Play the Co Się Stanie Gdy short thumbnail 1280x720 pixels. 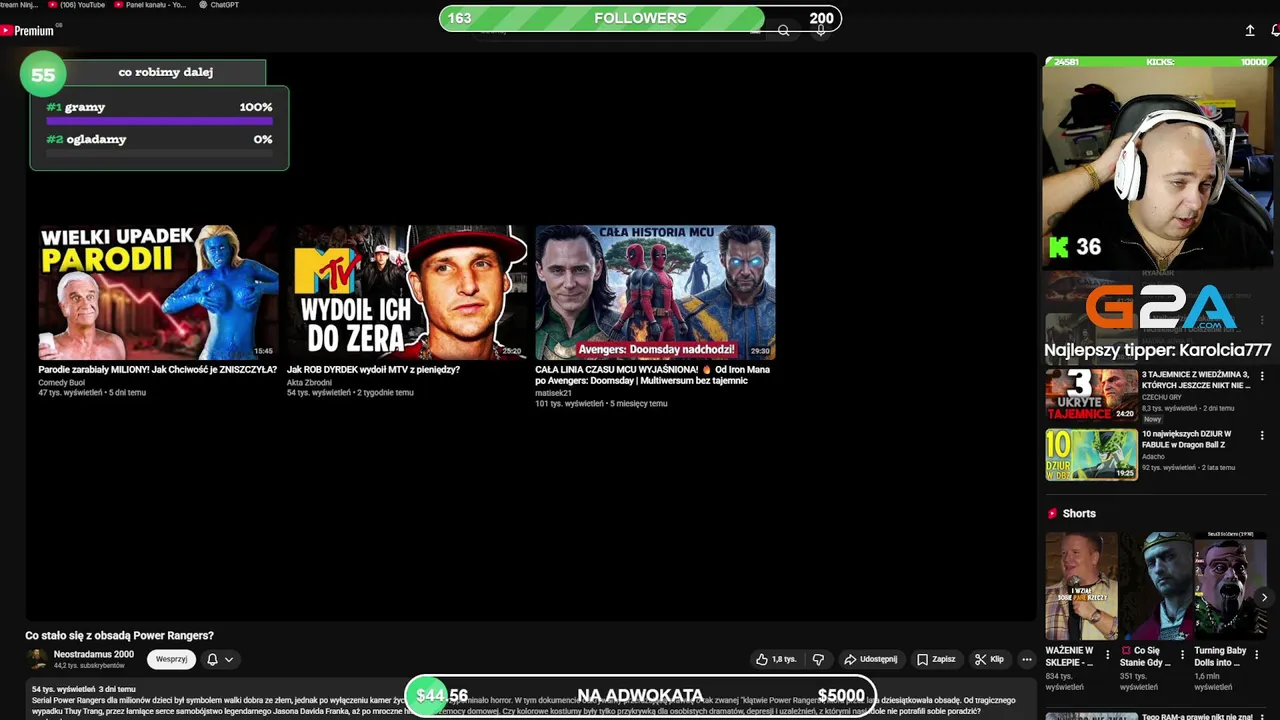pyautogui.click(x=1156, y=586)
